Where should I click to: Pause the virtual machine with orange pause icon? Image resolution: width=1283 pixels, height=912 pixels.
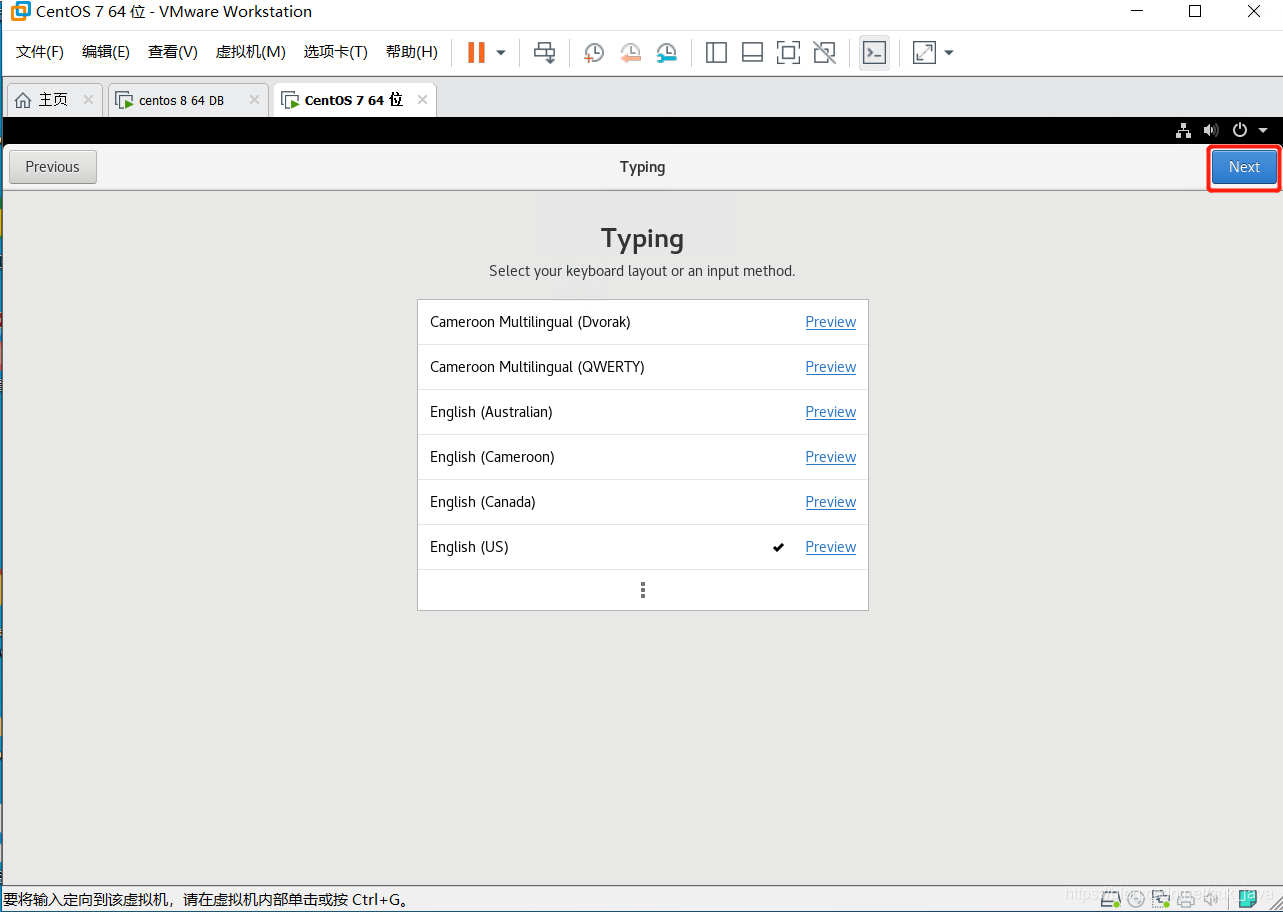[476, 53]
